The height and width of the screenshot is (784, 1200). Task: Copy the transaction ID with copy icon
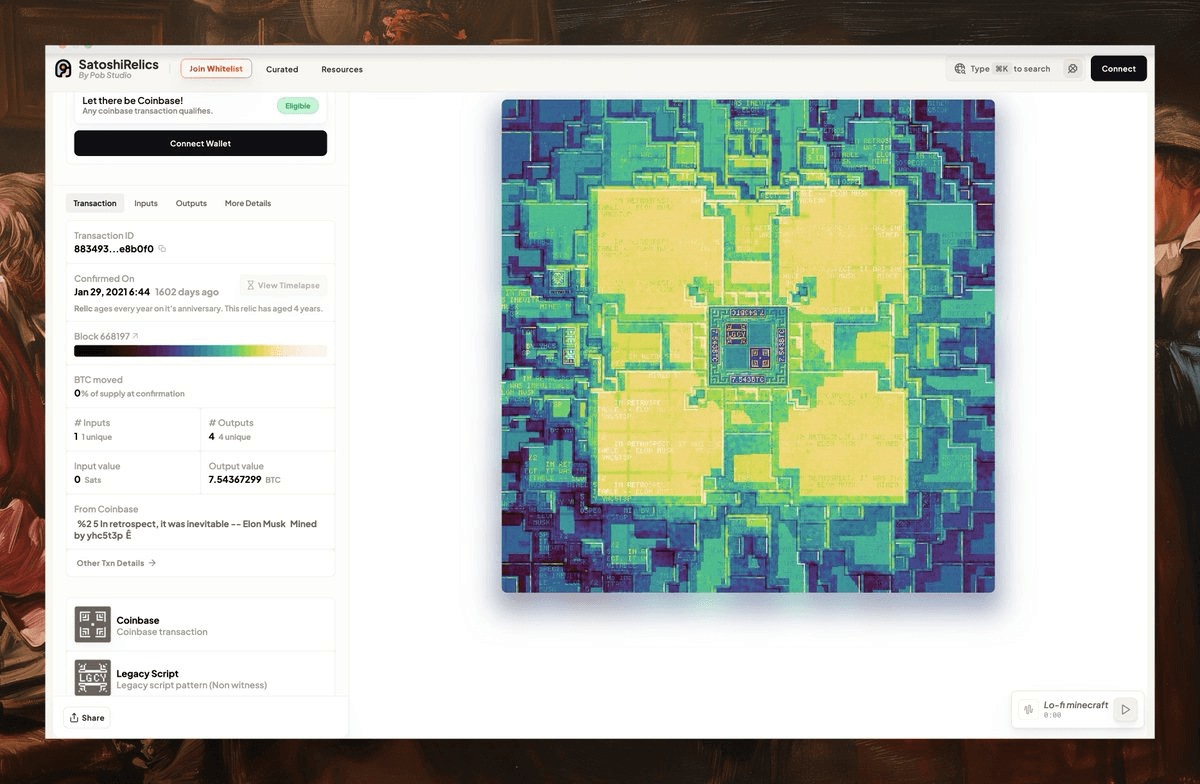162,249
